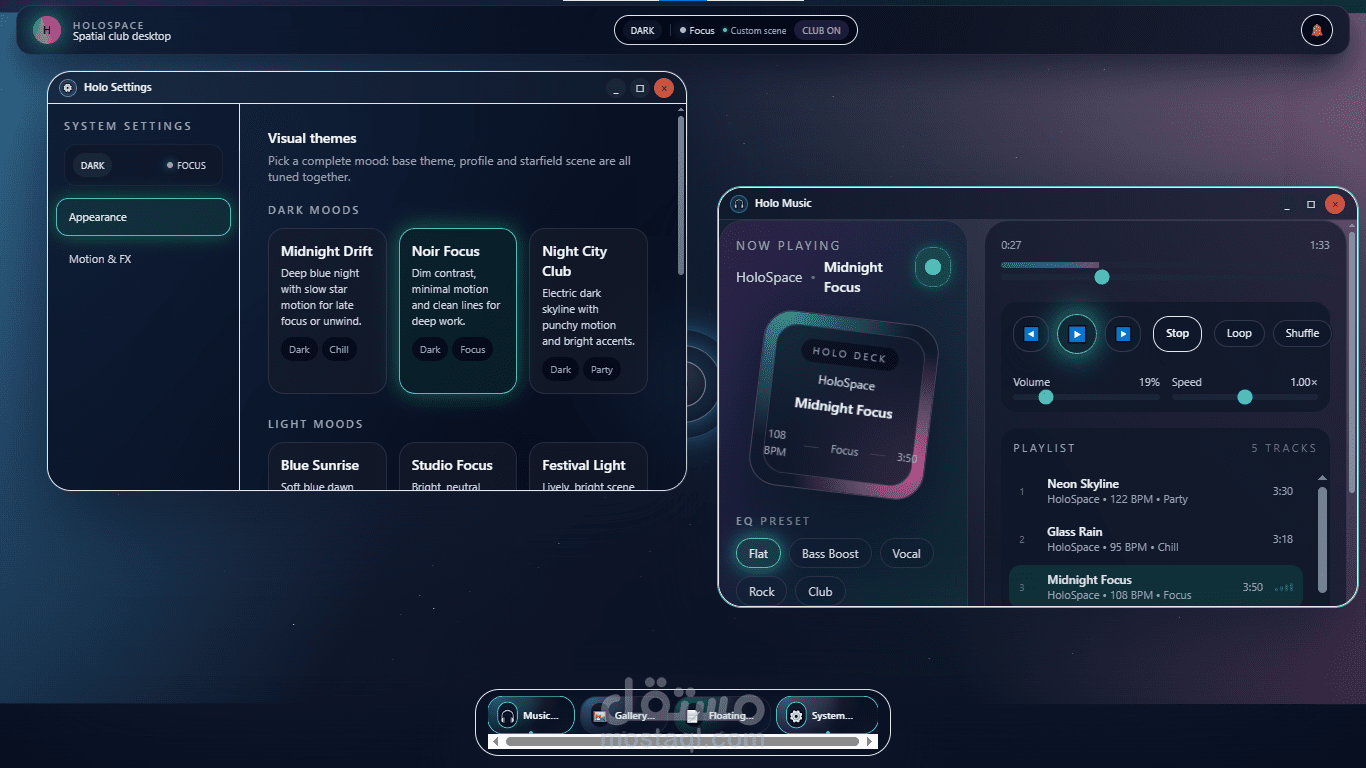This screenshot has height=768, width=1366.
Task: Click the playlist vertical scrollbar
Action: point(1323,540)
